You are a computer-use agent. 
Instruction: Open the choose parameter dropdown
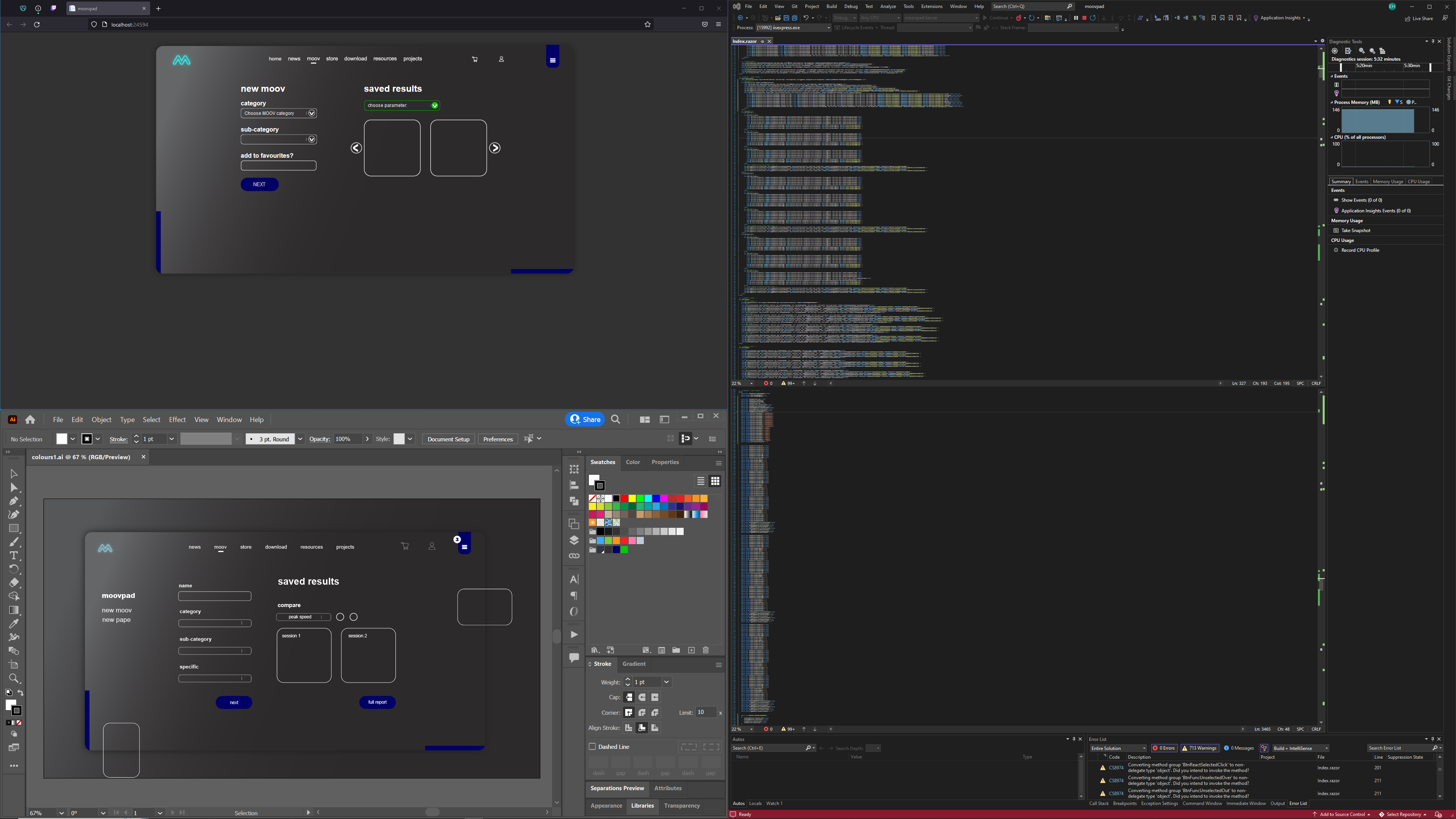coord(402,106)
